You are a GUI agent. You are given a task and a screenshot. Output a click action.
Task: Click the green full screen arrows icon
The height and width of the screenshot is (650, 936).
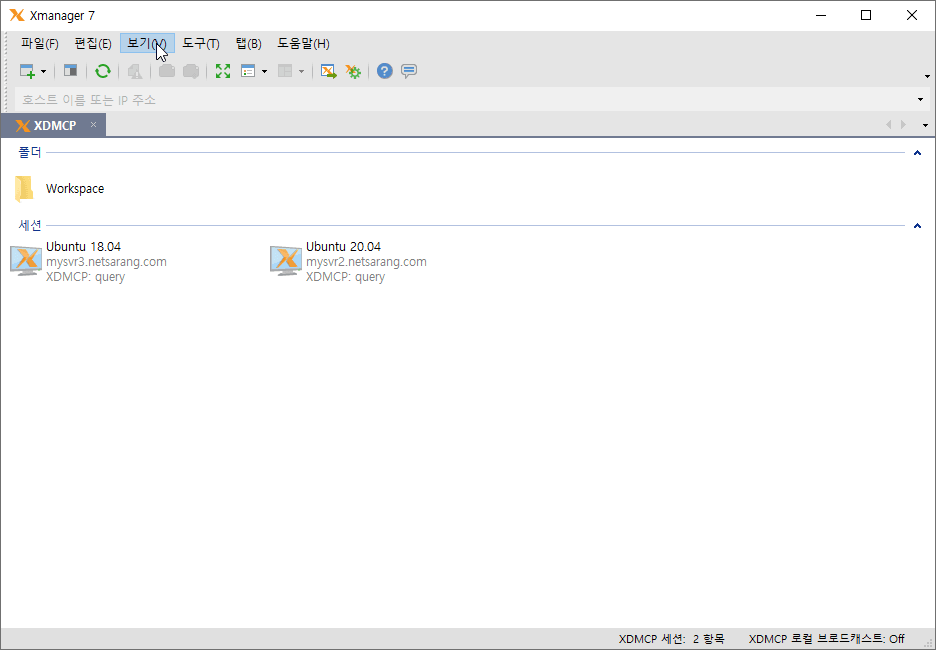click(x=223, y=71)
